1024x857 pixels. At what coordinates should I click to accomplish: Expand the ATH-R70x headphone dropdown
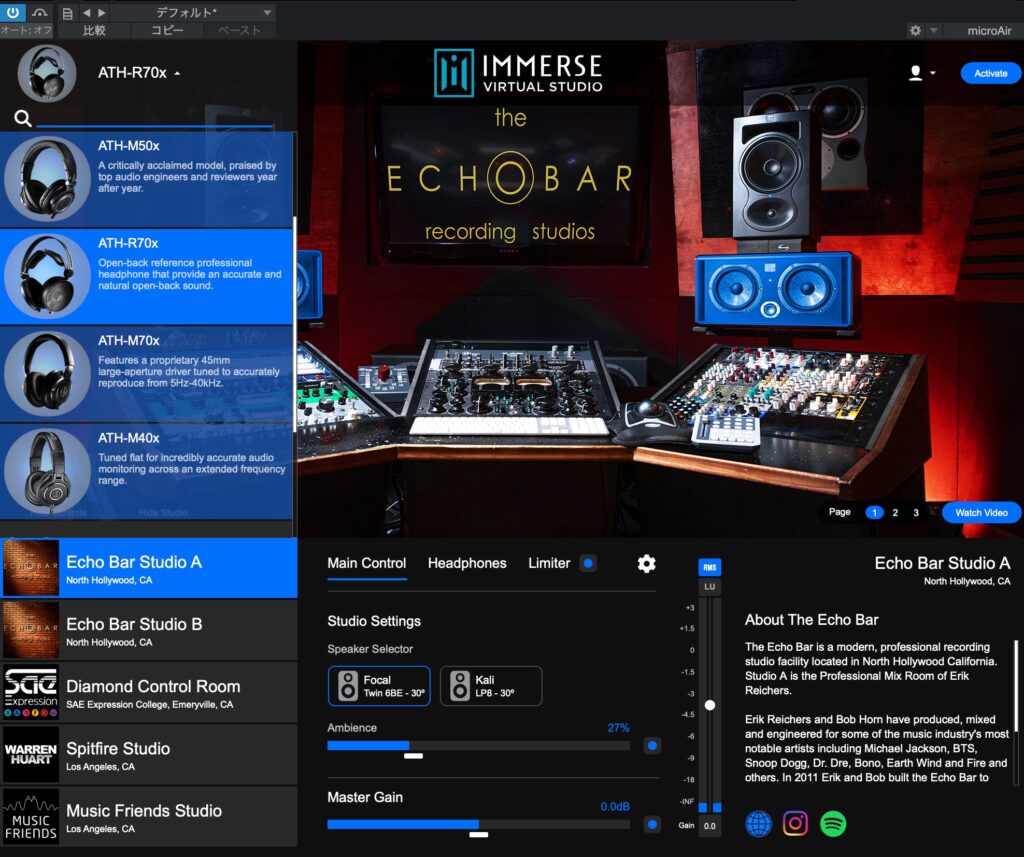pyautogui.click(x=139, y=73)
